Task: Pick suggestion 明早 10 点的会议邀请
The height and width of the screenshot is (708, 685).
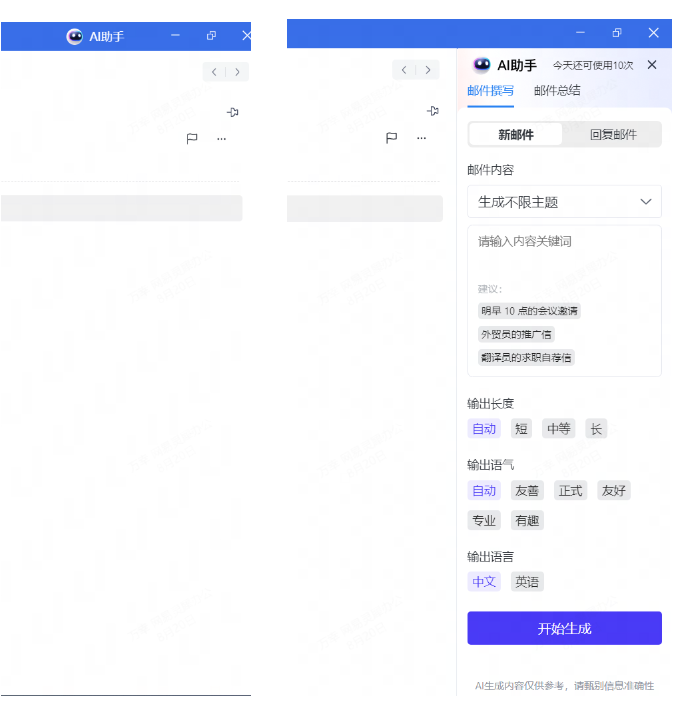Action: pos(529,311)
